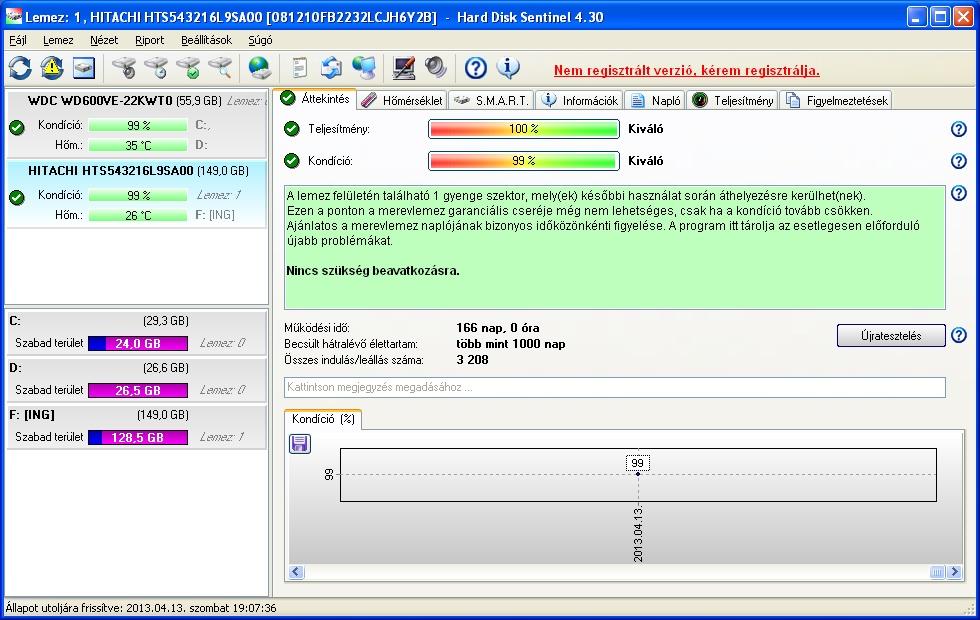The height and width of the screenshot is (620, 980).
Task: Switch to the Napló tab
Action: [x=655, y=100]
